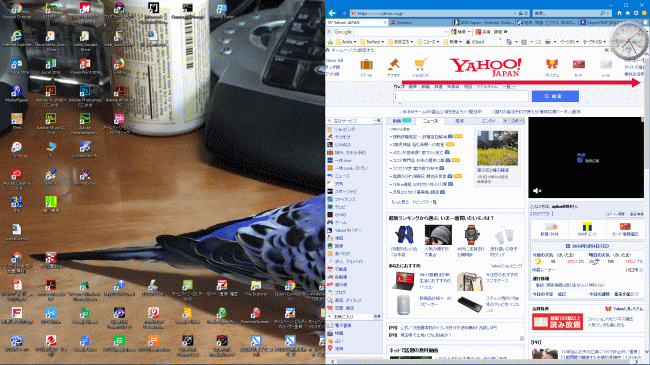The height and width of the screenshot is (365, 650).
Task: Open the address bar URL dropdown arrow
Action: click(514, 13)
